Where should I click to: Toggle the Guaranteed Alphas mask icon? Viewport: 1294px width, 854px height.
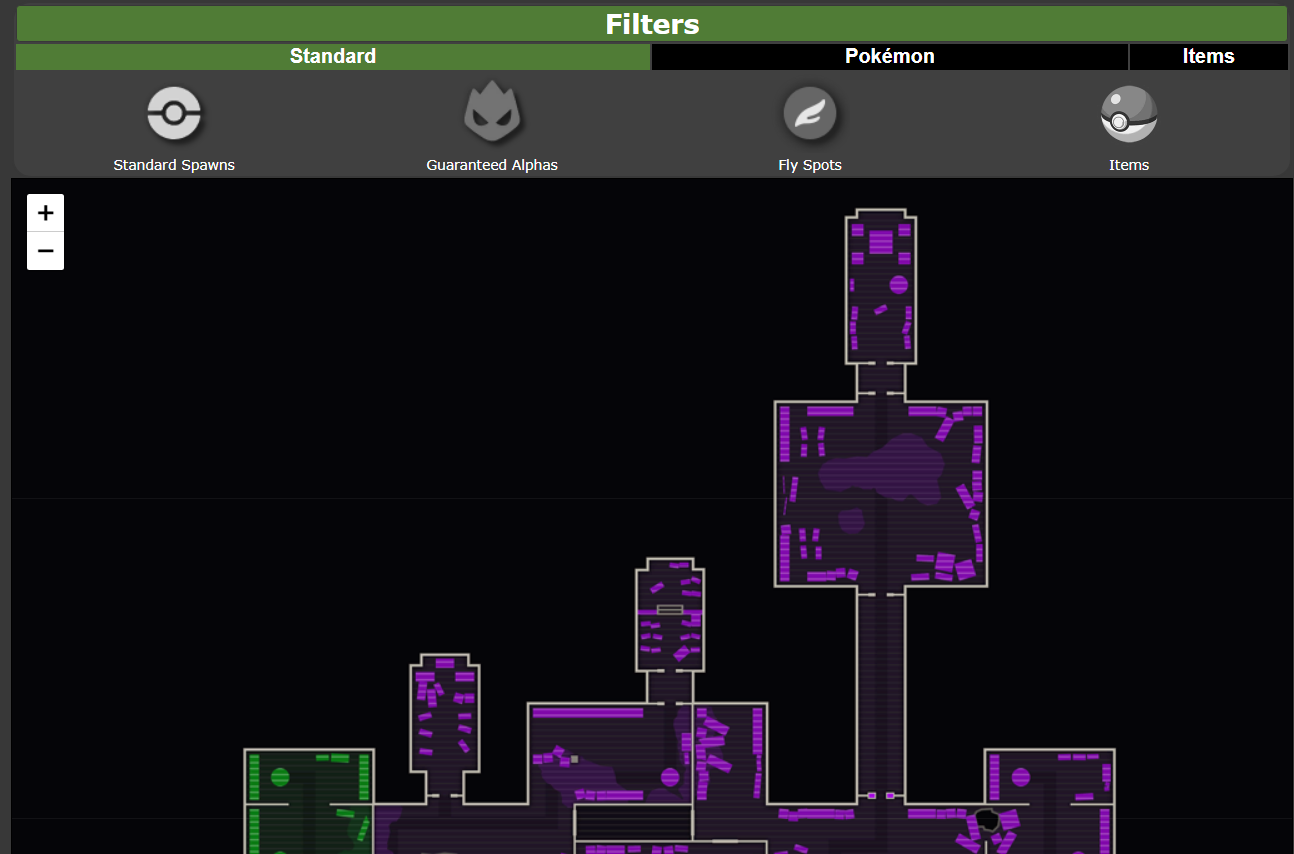pos(492,113)
